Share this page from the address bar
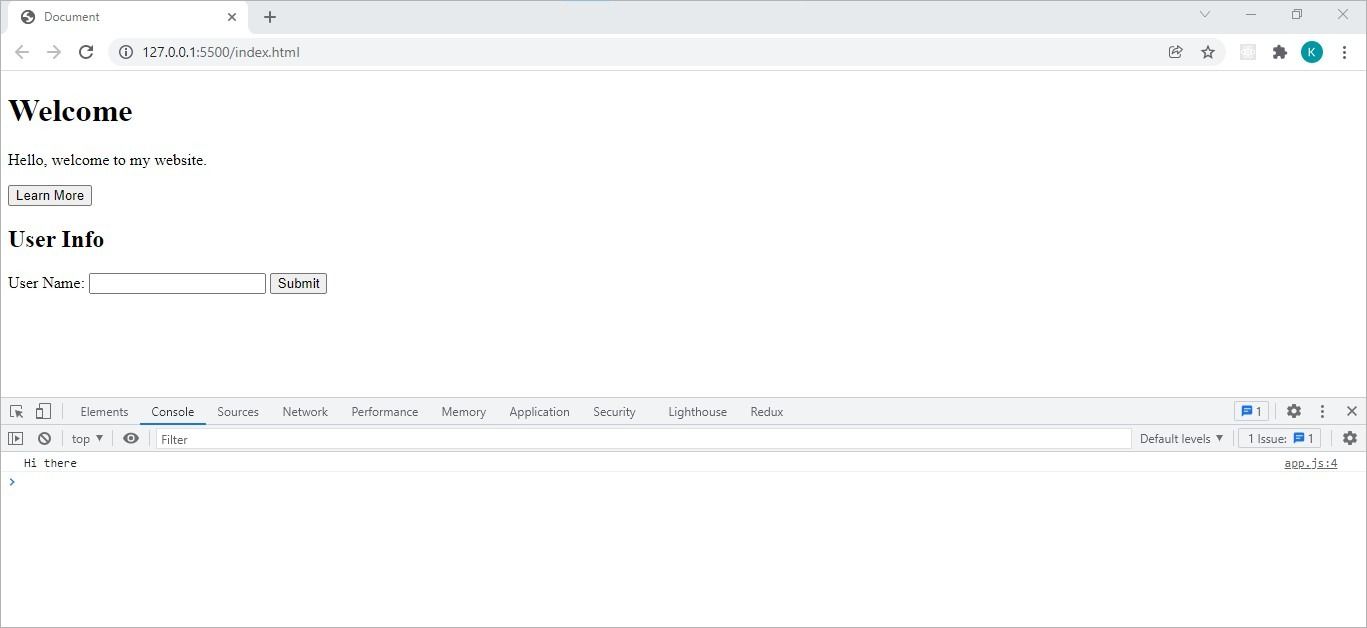This screenshot has height=628, width=1367. click(x=1176, y=52)
